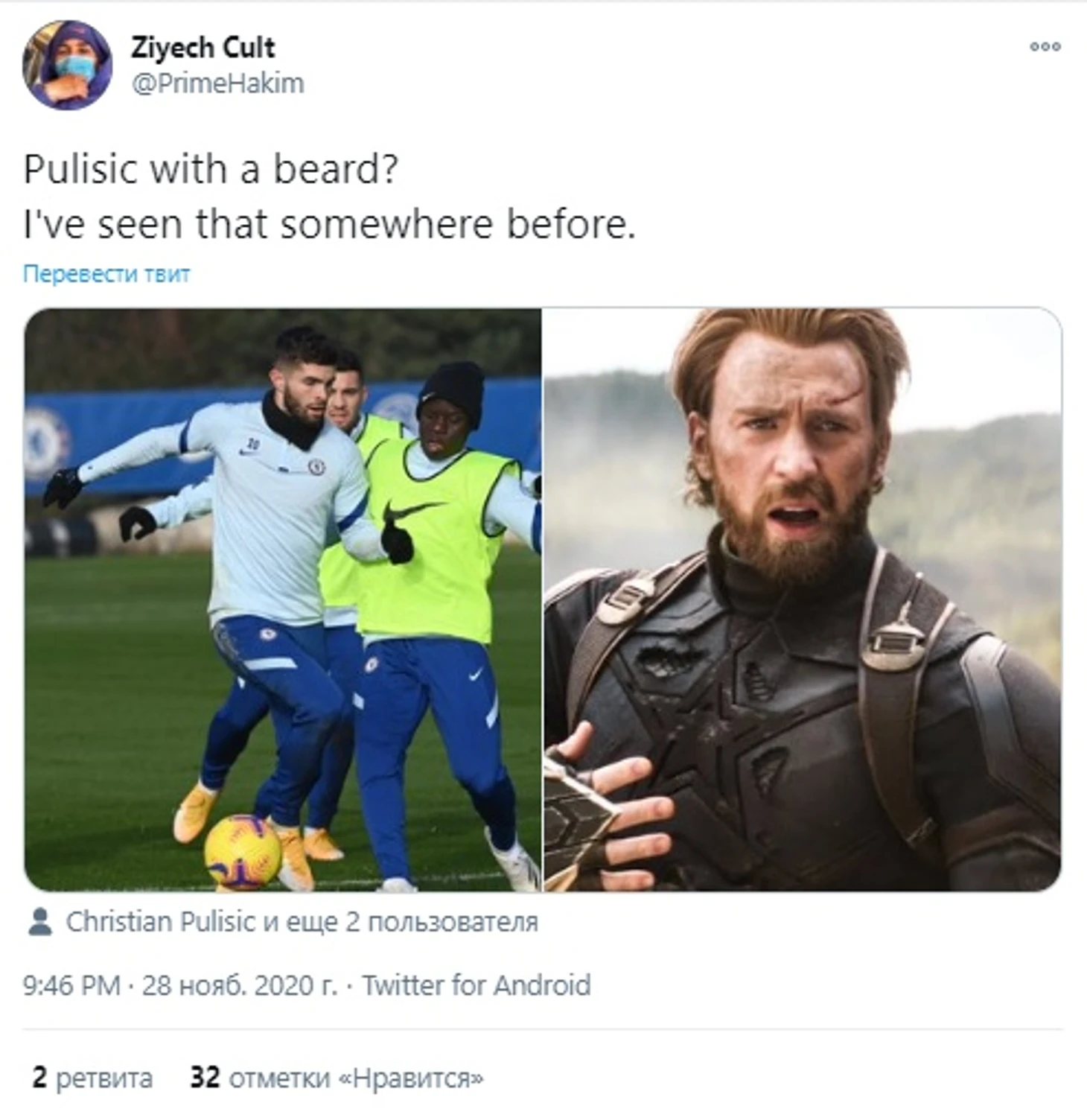
Task: Click 'I've seen that somewhere before.' text
Action: point(329,224)
